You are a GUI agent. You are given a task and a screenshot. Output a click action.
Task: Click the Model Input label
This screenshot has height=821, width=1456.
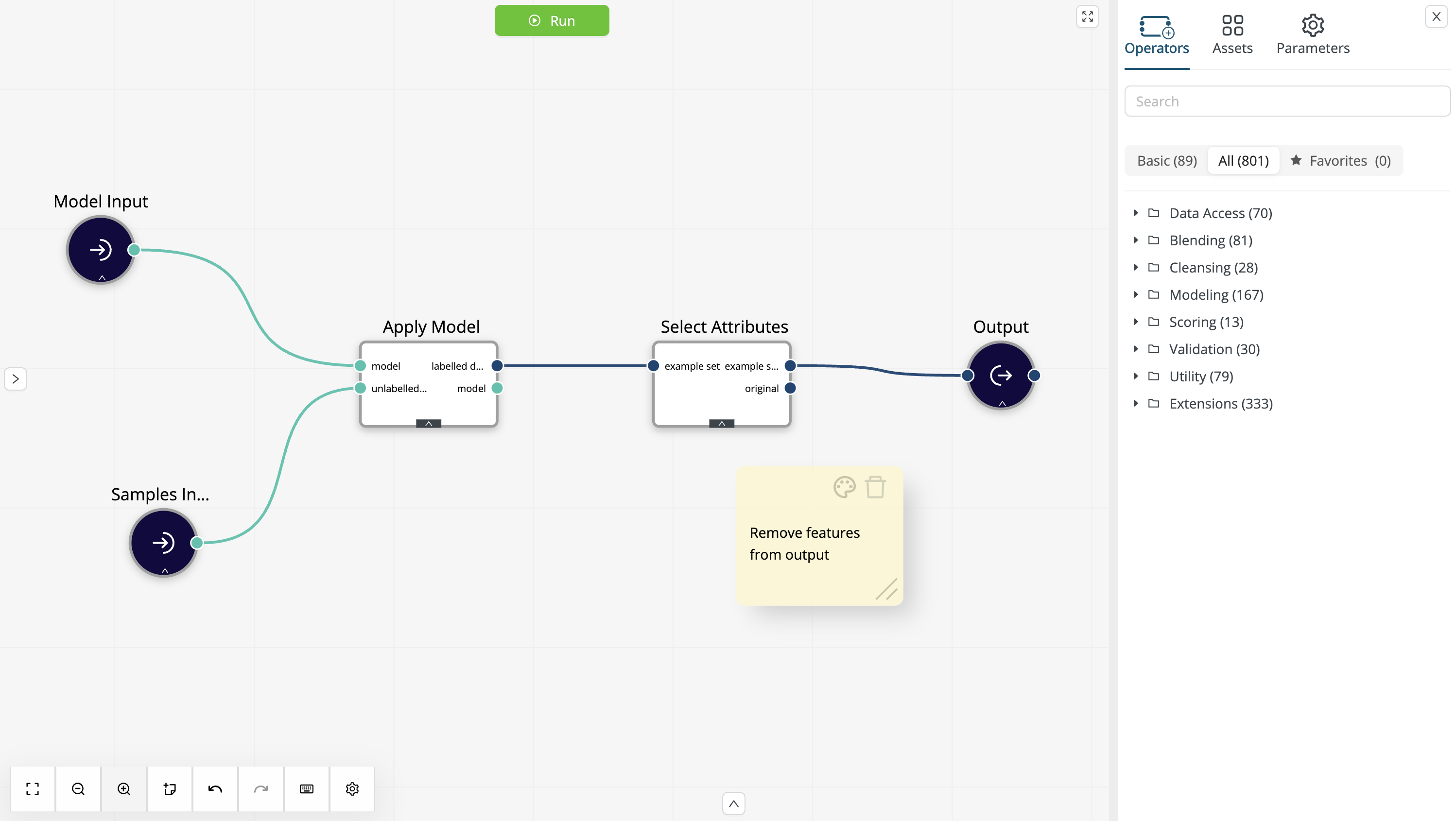101,201
